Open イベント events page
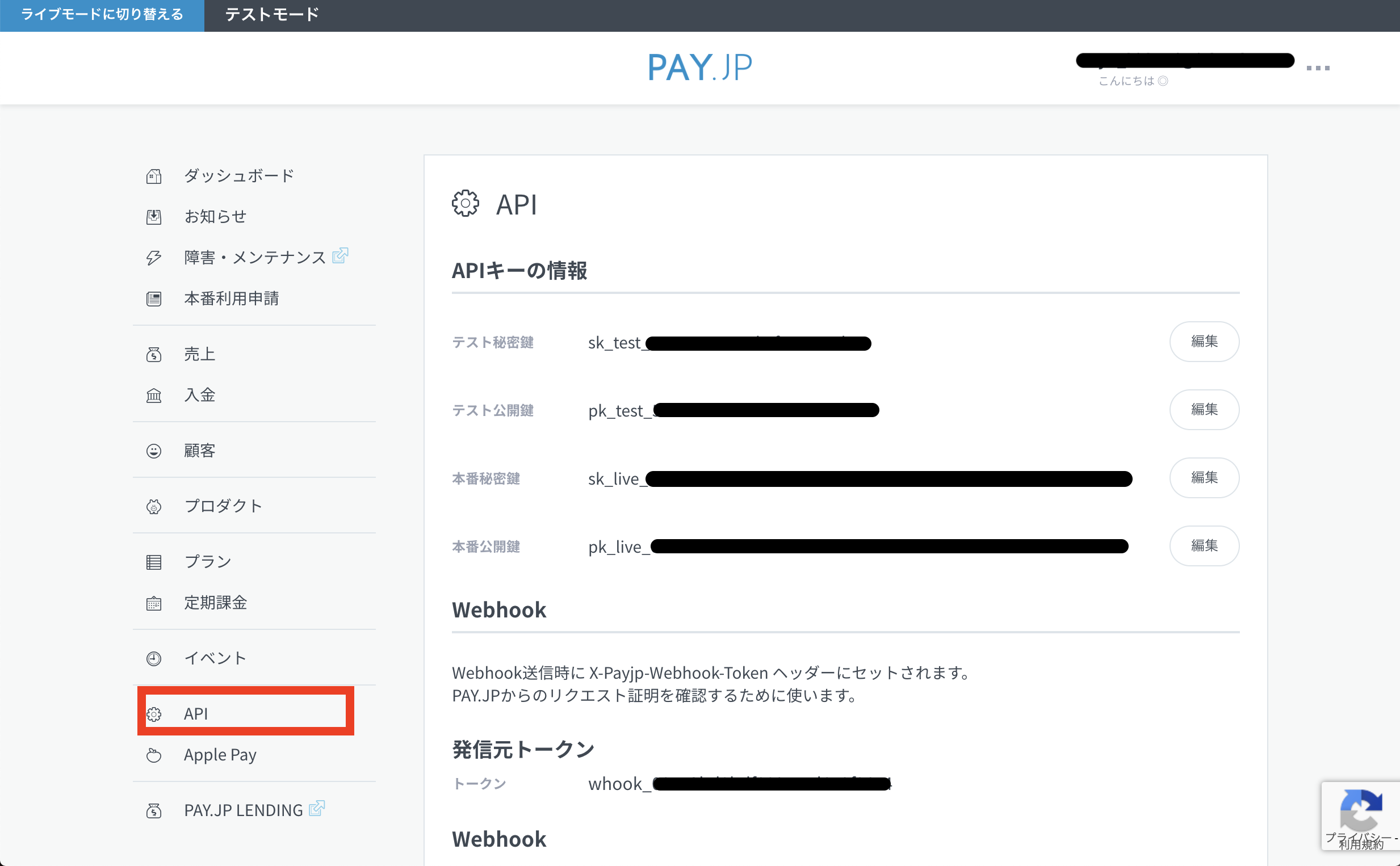This screenshot has width=1400, height=866. [x=215, y=658]
